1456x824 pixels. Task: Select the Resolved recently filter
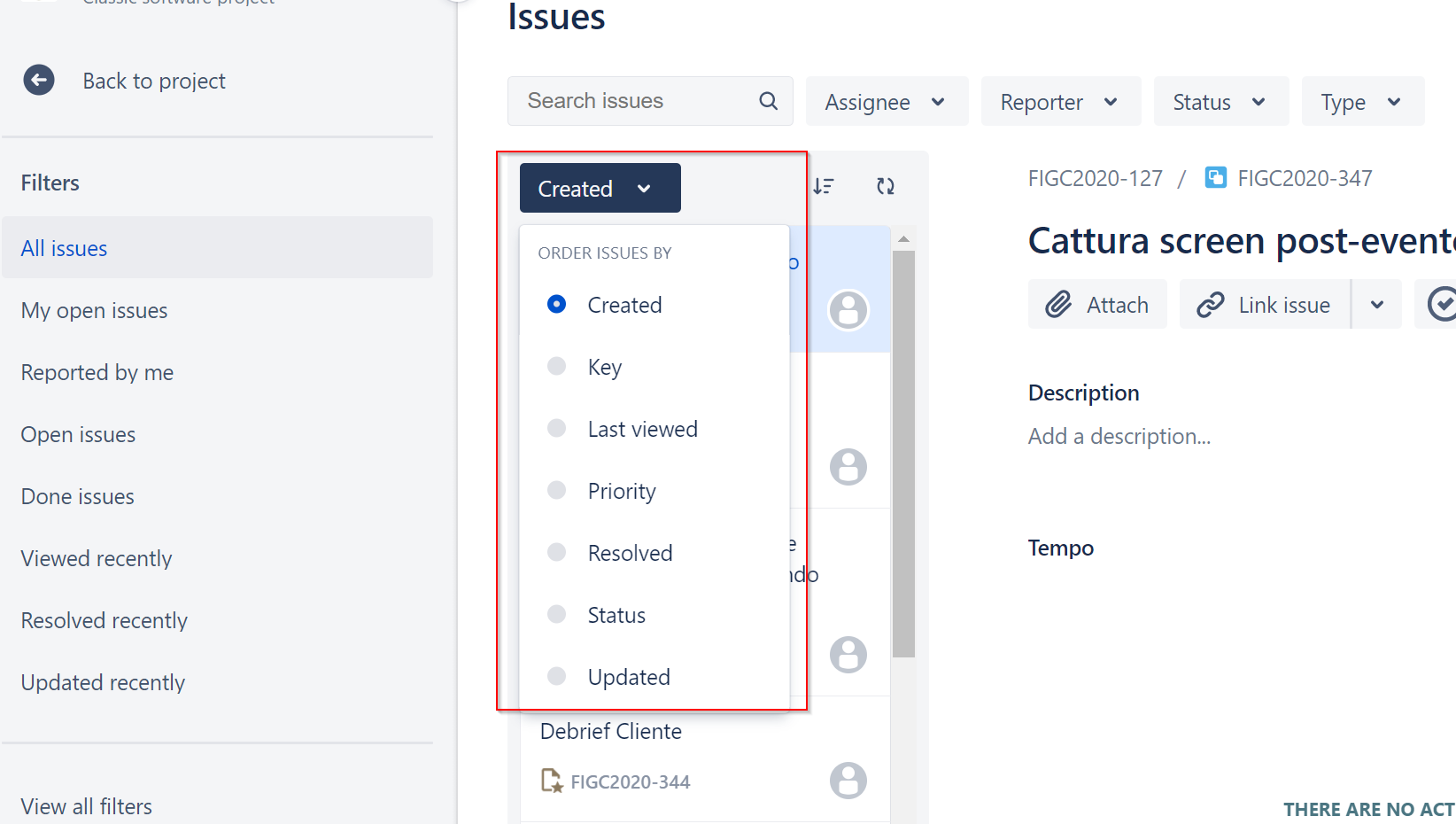[x=105, y=621]
